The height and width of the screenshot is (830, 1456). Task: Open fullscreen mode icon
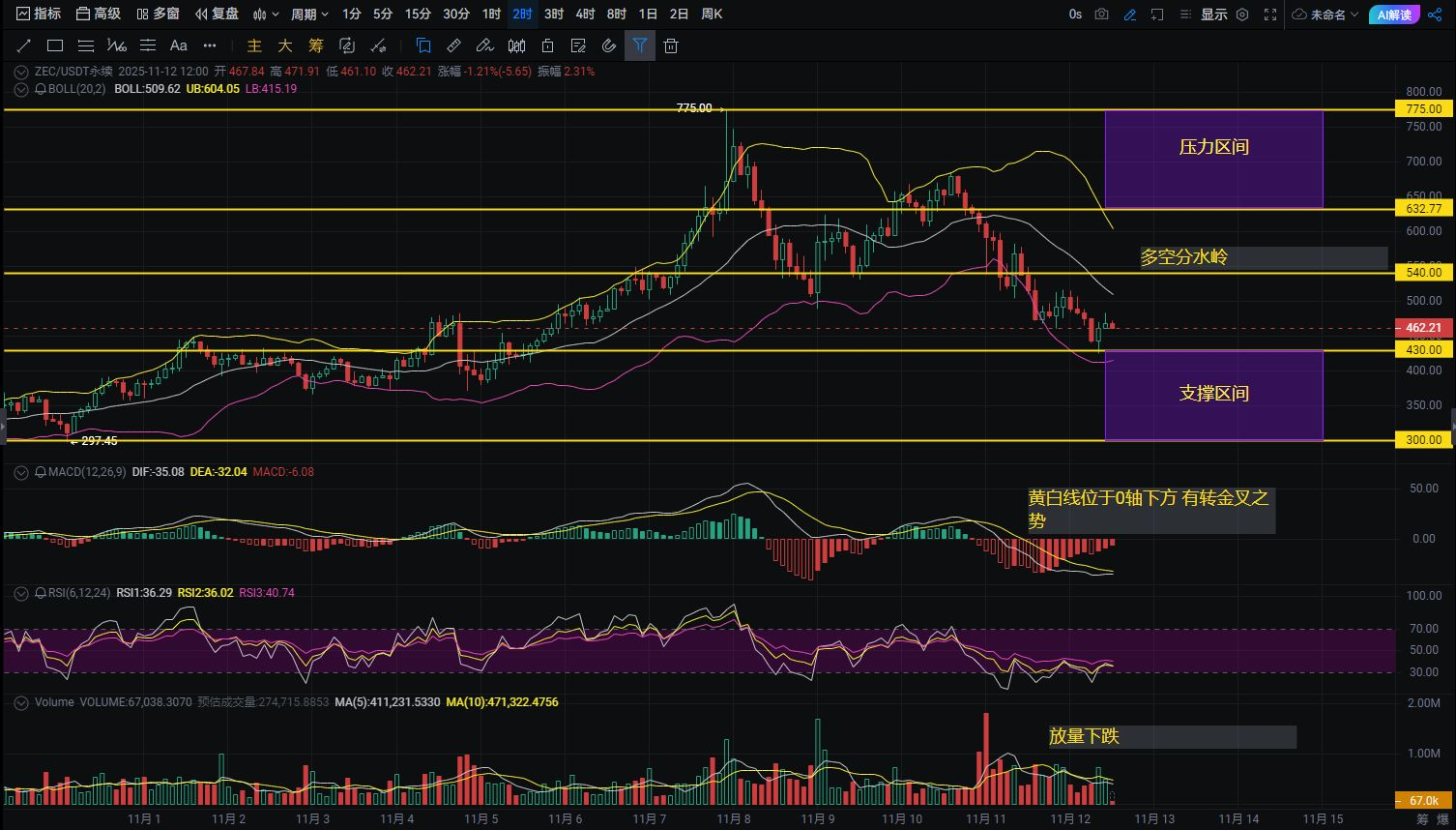1270,15
